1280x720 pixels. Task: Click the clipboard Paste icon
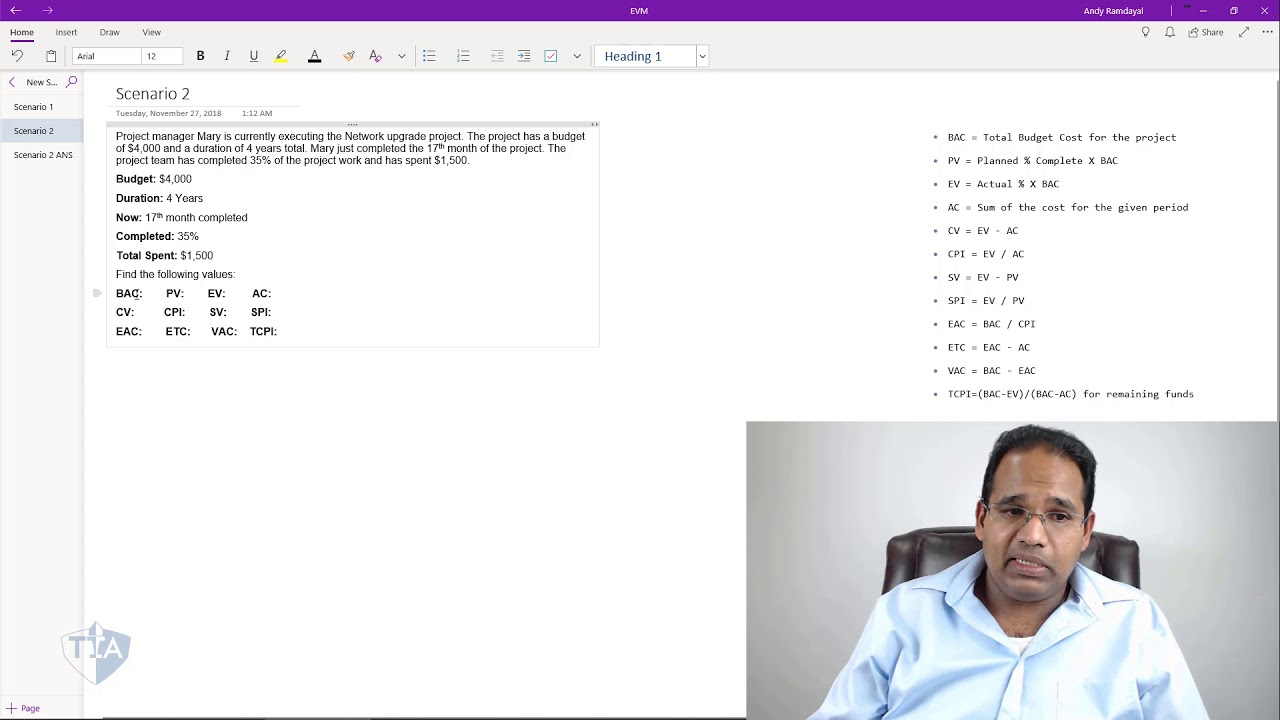pos(51,56)
